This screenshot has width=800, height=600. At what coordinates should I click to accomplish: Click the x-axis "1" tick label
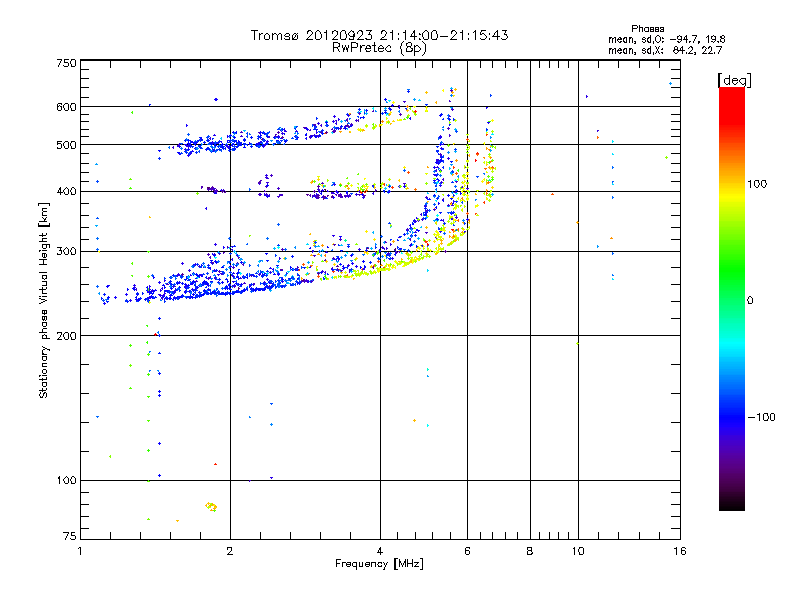(x=80, y=551)
